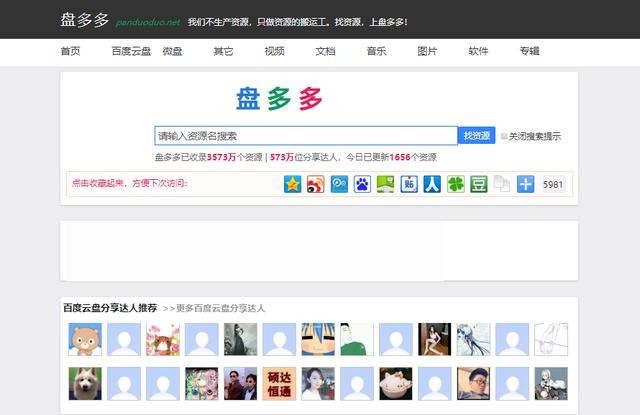
Task: Focus the 请输入资源名搜索 search box
Action: pos(306,135)
